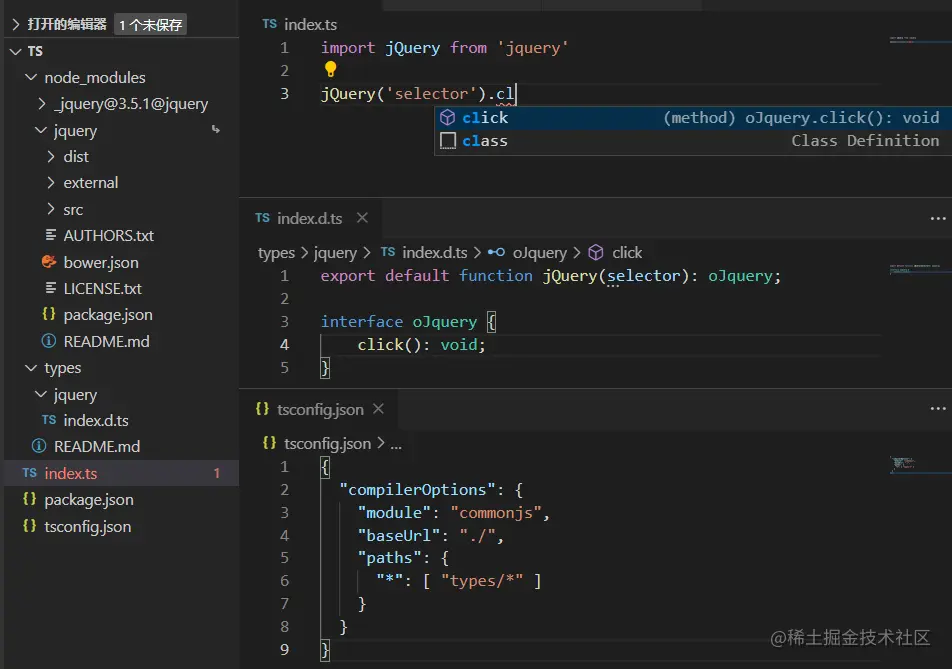
Task: Expand the _jquery@3.5.1@jquery folder
Action: click(41, 104)
